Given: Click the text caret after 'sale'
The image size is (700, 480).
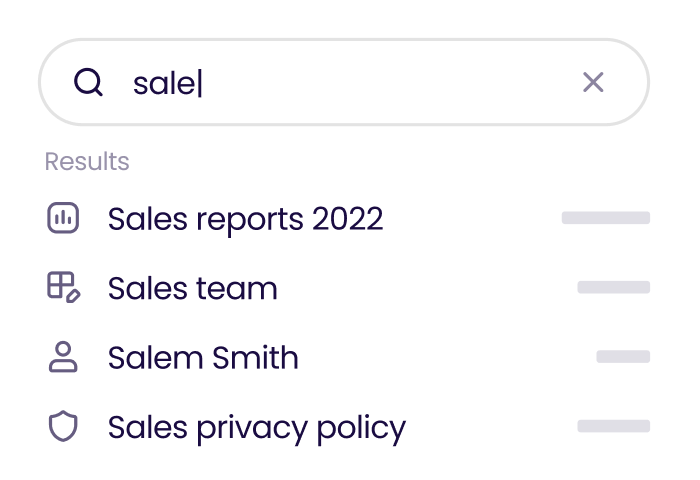Looking at the screenshot, I should [200, 84].
